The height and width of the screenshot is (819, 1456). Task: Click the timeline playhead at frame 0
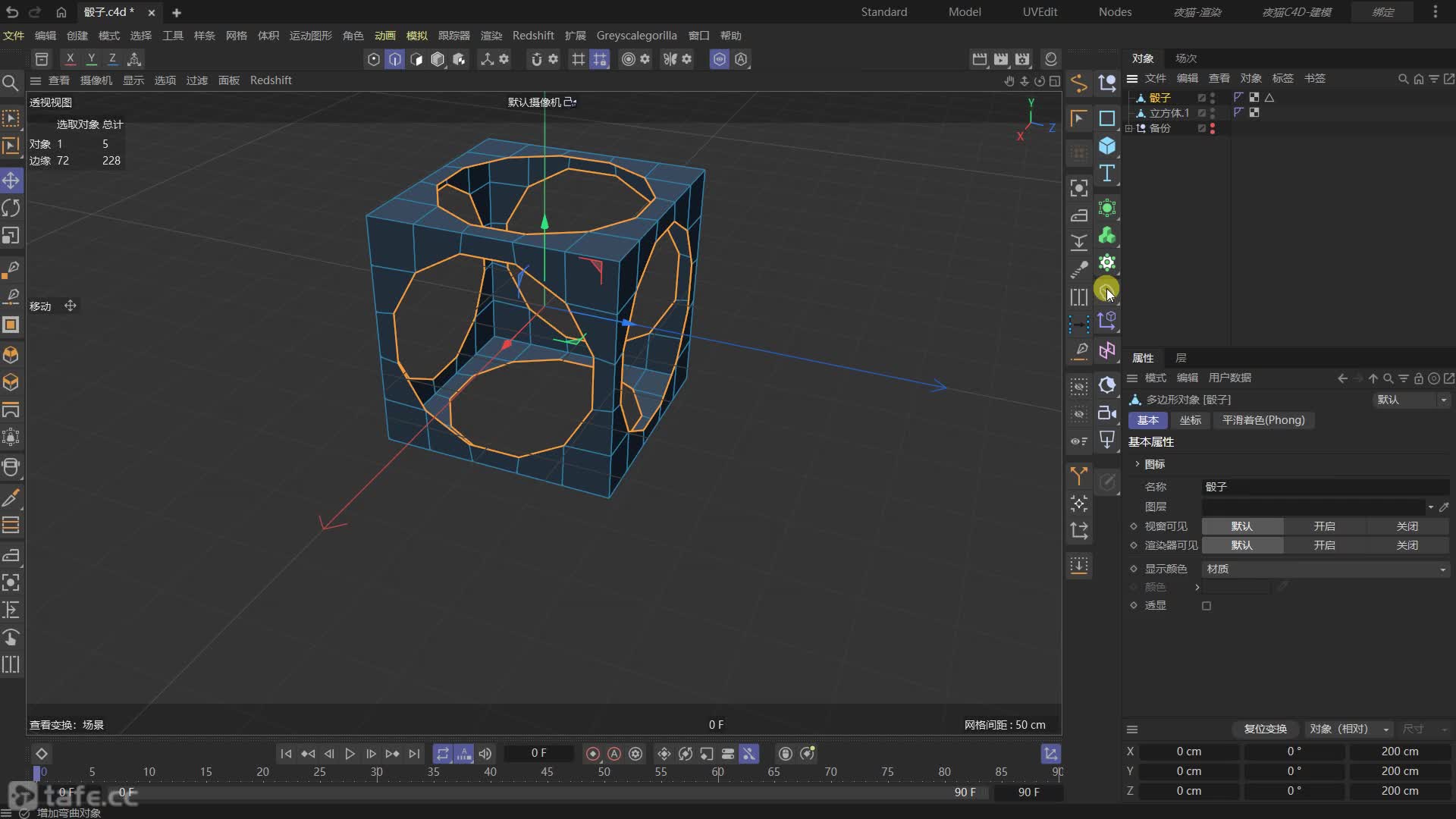(37, 772)
